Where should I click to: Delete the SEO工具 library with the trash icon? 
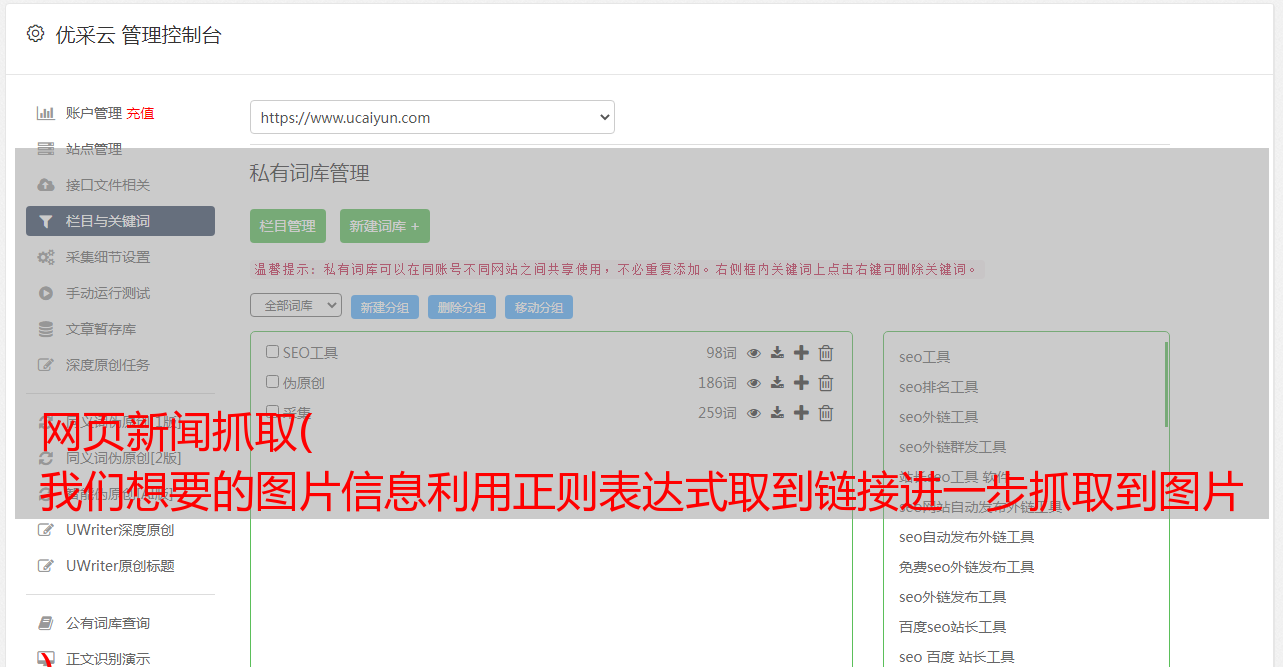[826, 353]
